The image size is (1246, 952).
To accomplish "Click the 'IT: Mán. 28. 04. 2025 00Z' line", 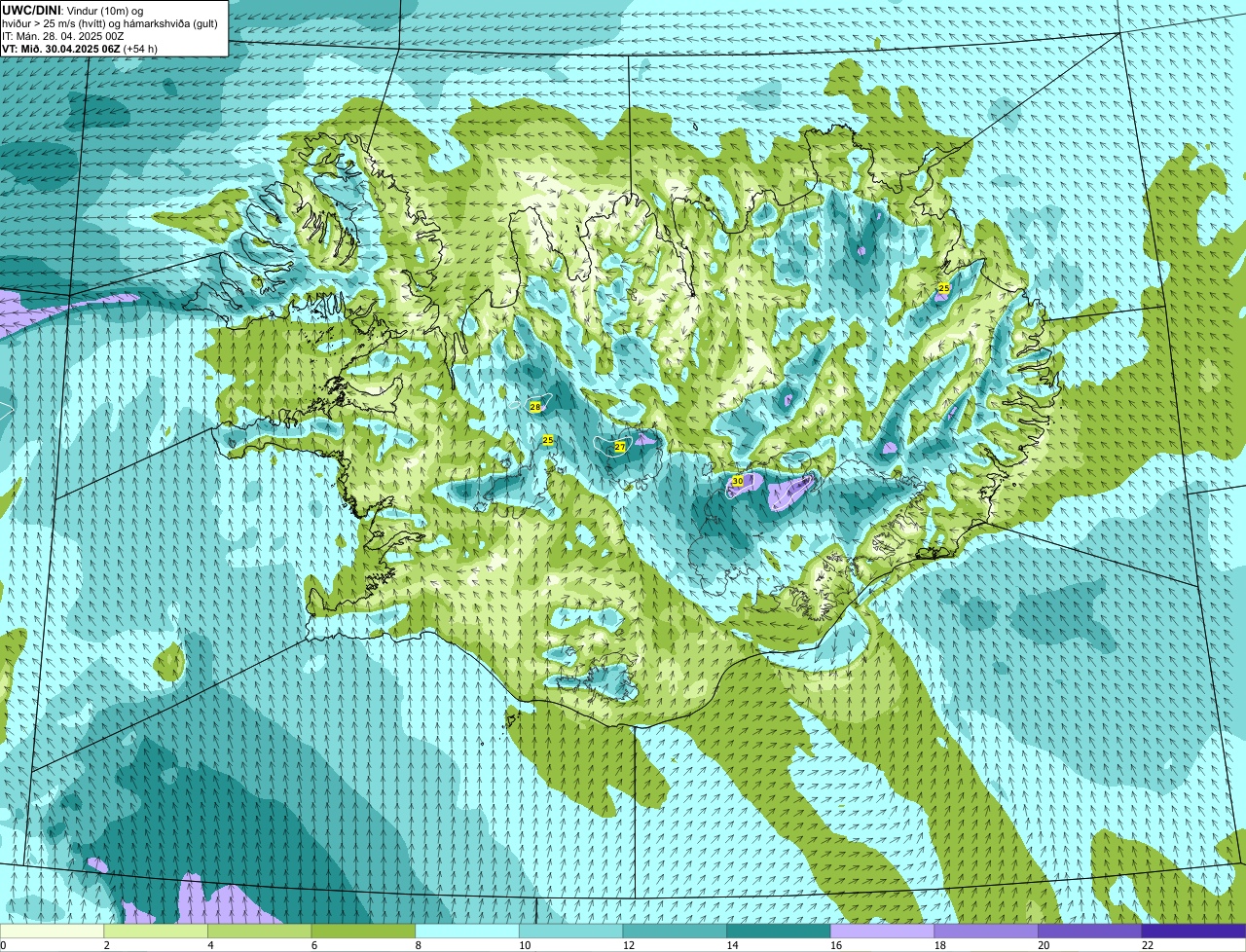I will (62, 36).
